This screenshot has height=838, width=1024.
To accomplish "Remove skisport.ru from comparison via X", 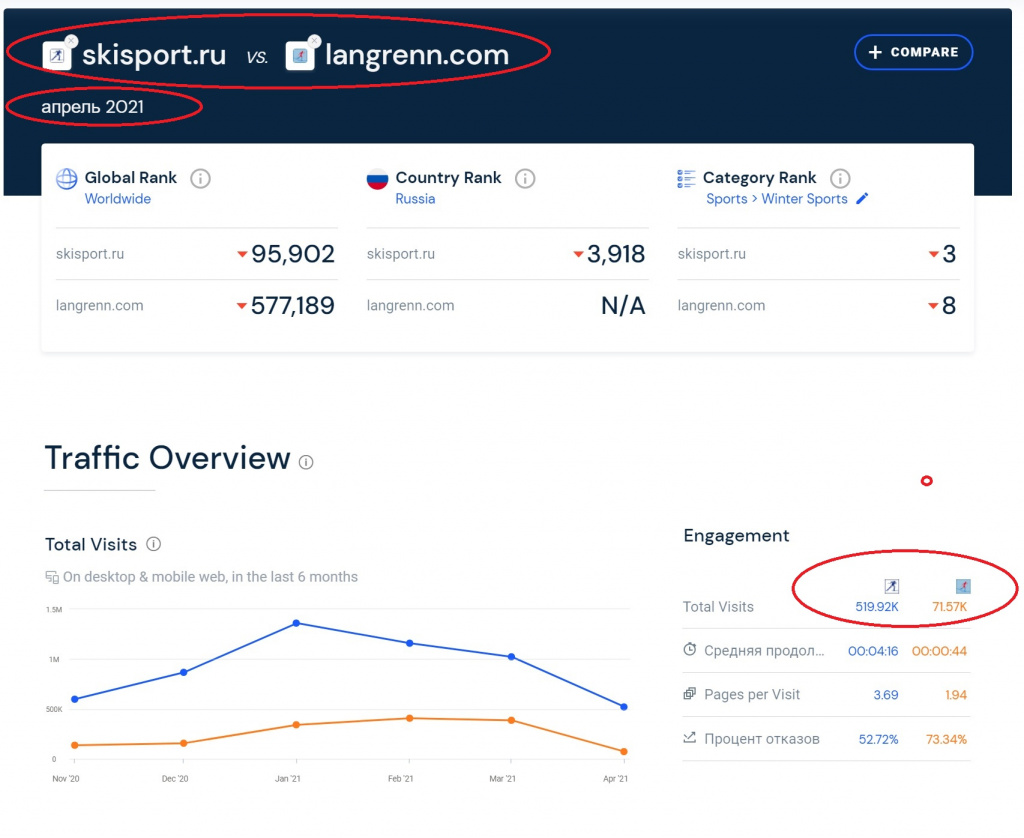I will (x=71, y=41).
